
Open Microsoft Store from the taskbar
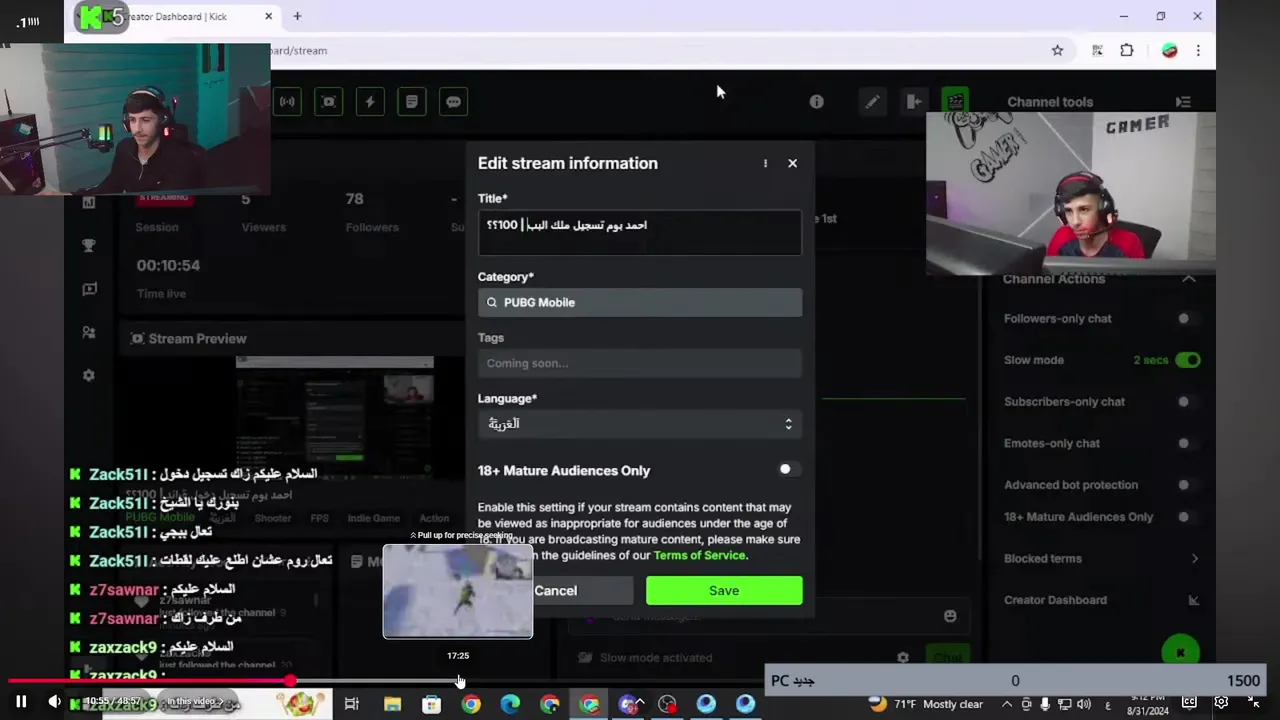pos(431,704)
